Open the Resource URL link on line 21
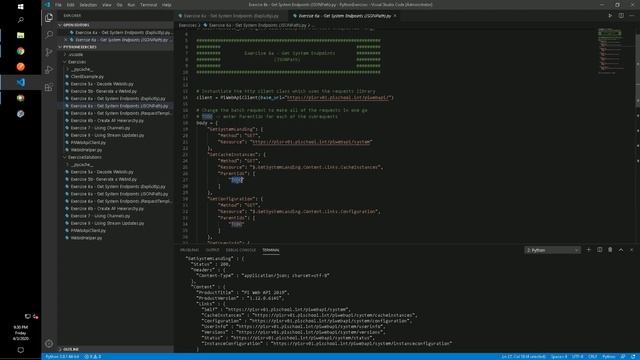This screenshot has height=360, width=640. [x=311, y=142]
